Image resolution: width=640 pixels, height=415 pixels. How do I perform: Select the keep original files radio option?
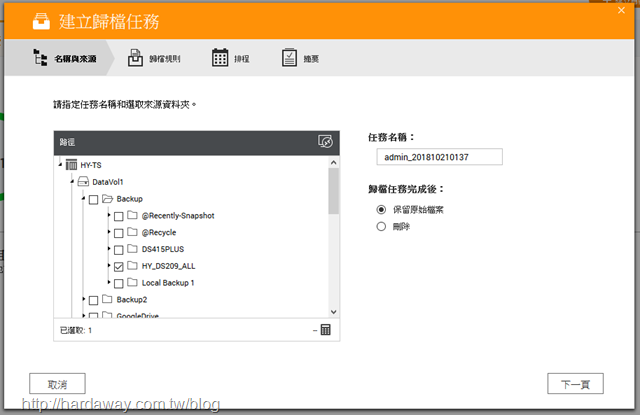381,209
